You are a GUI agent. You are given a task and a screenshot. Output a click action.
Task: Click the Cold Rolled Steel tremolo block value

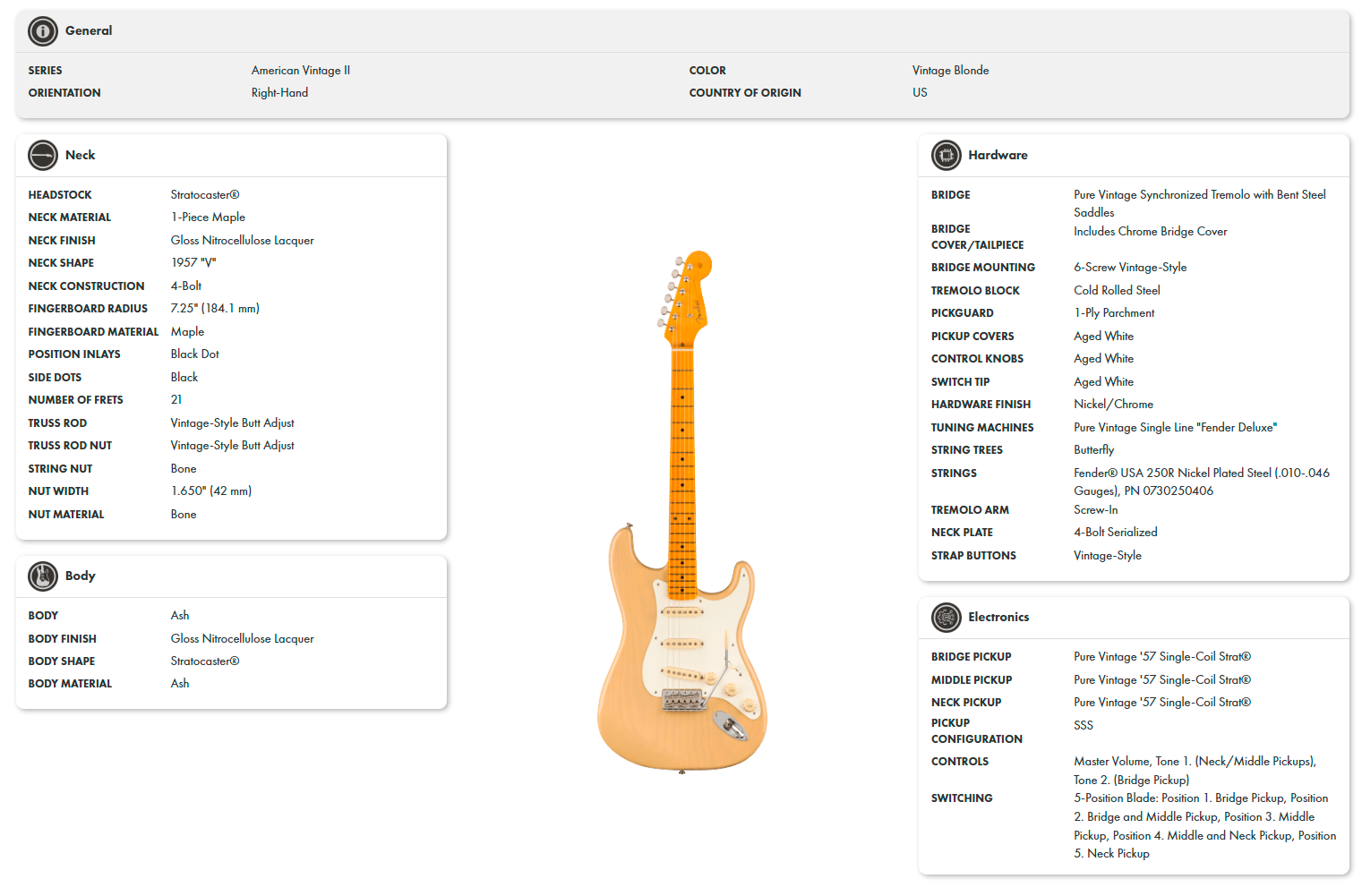point(1117,291)
